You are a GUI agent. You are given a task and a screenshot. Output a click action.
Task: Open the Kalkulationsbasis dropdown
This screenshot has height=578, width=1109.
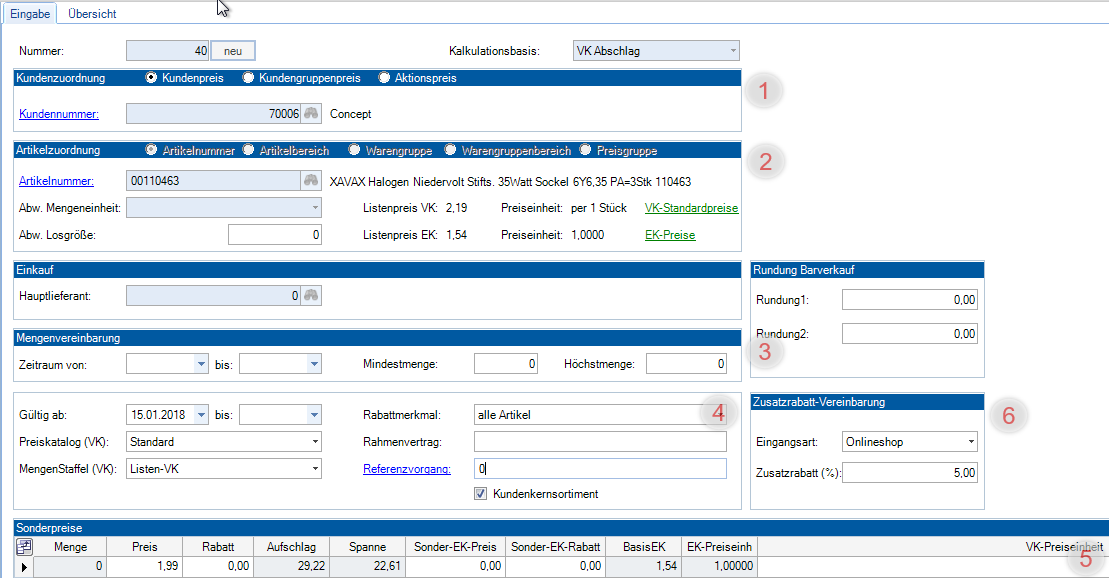coord(733,50)
